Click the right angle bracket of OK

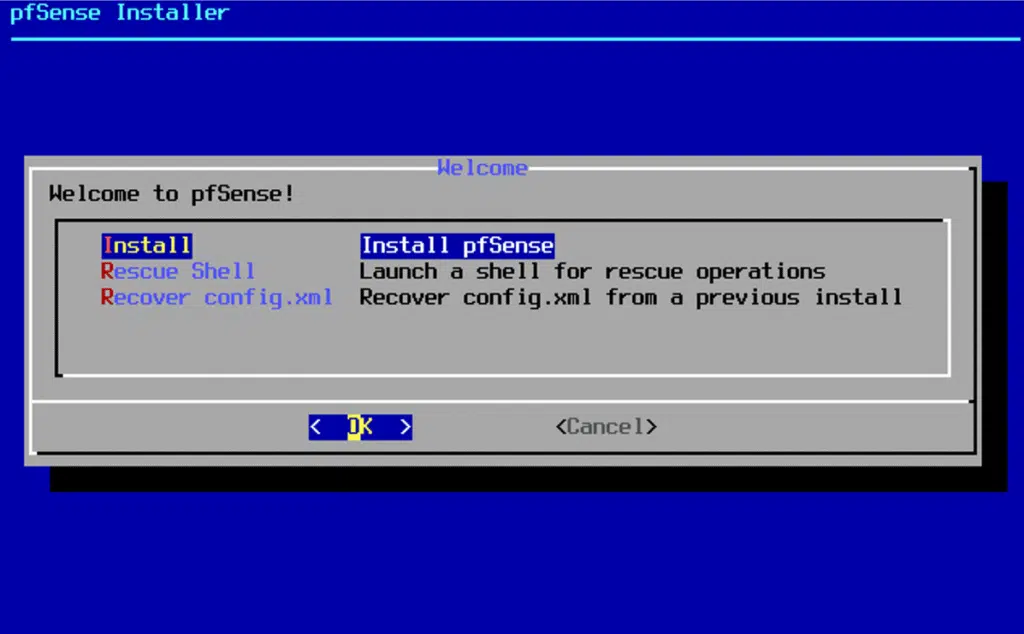pos(406,427)
